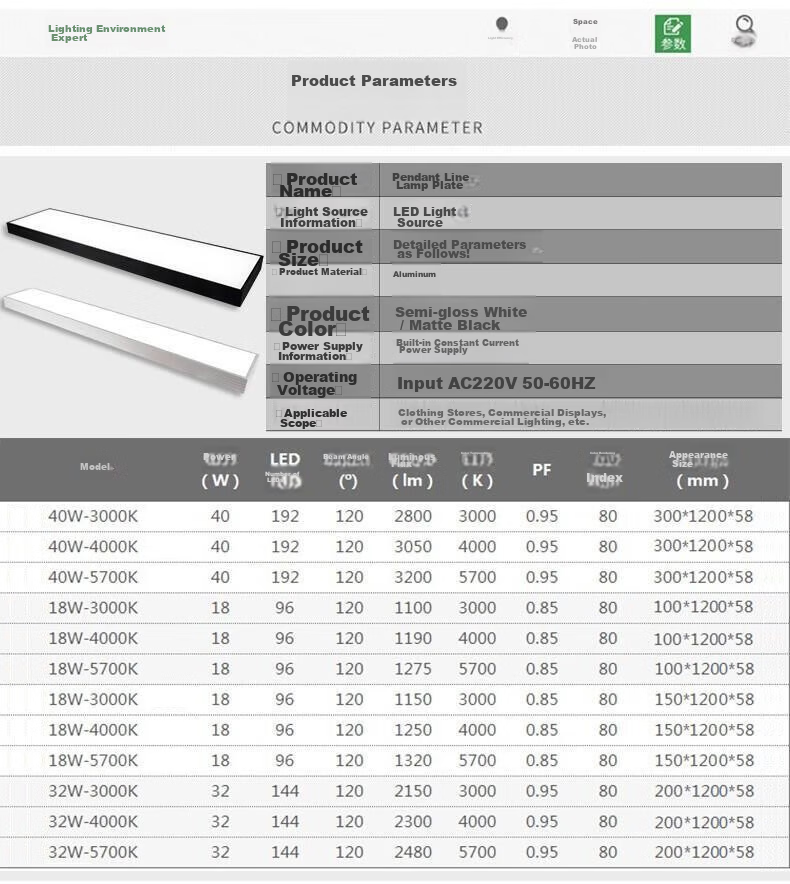Screen dimensions: 790x884
Task: Click Detailed Parameters as Follows text
Action: coord(460,249)
